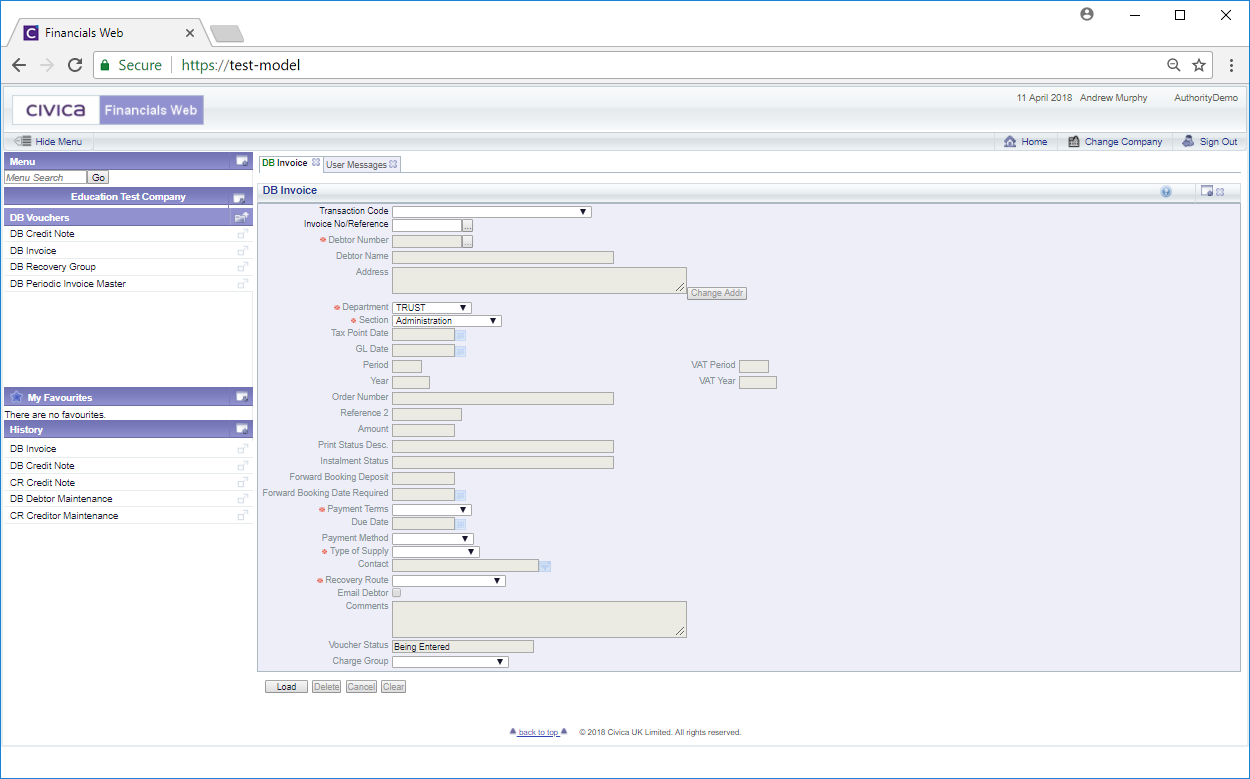
Task: Click the Sign Out person icon
Action: coord(1188,142)
